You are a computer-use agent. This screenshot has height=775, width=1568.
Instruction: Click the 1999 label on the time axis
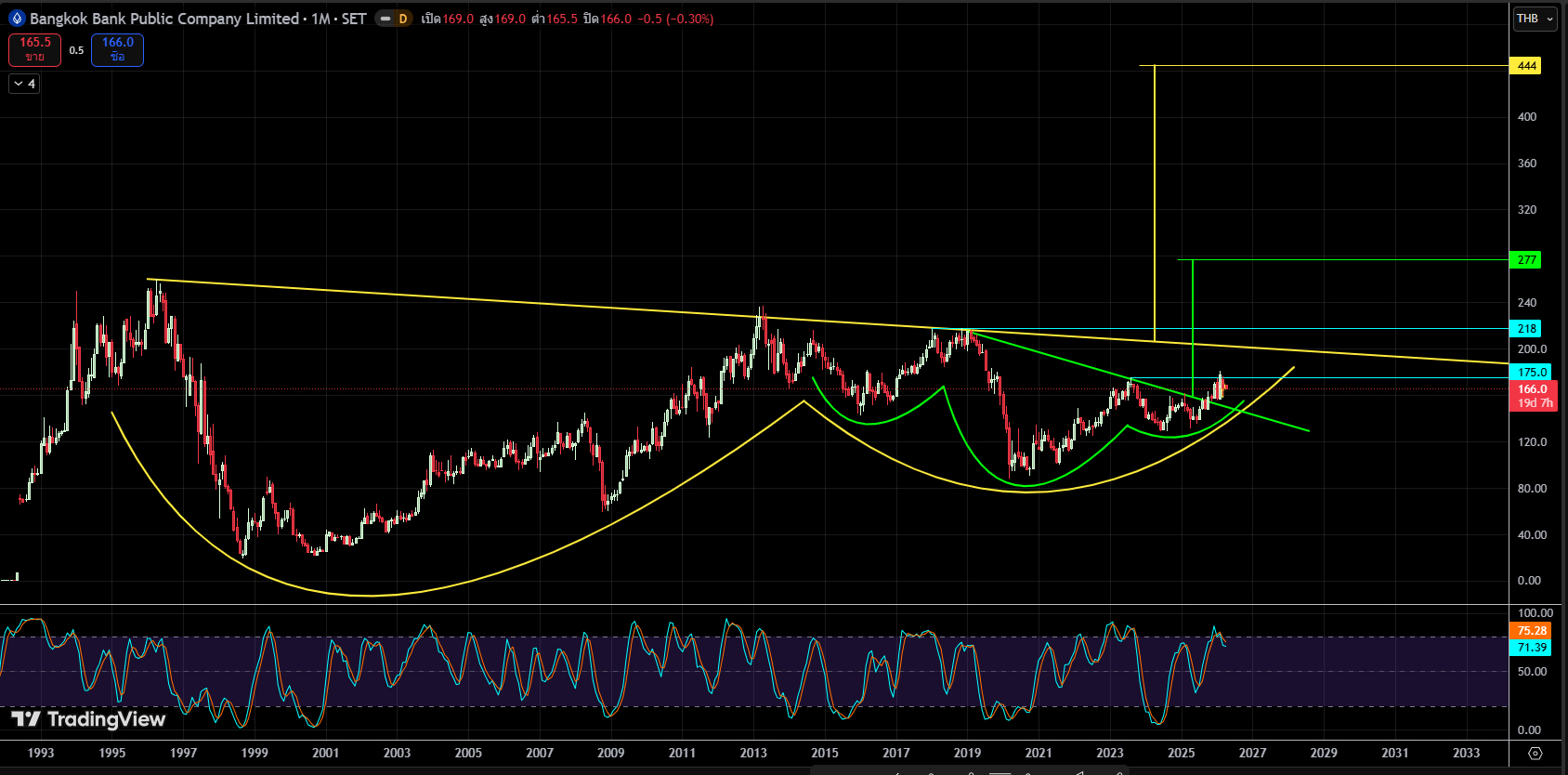click(255, 753)
